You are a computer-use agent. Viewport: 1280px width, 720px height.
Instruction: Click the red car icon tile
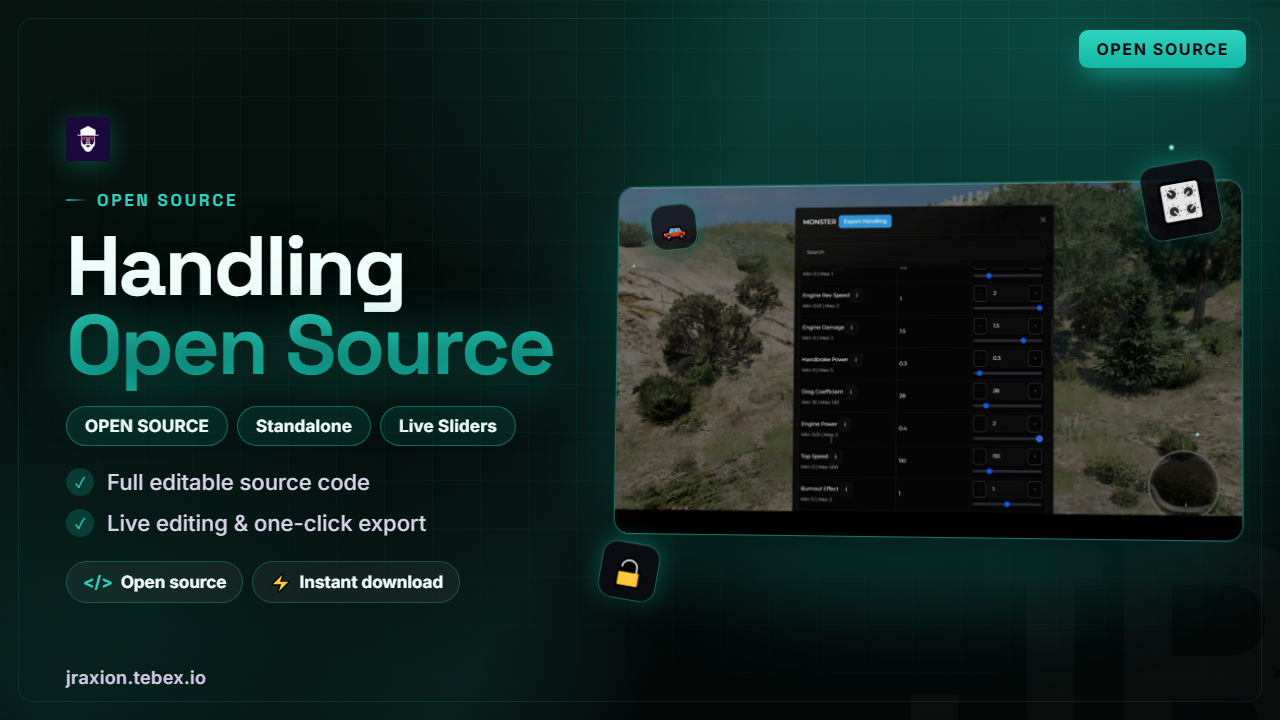tap(674, 228)
